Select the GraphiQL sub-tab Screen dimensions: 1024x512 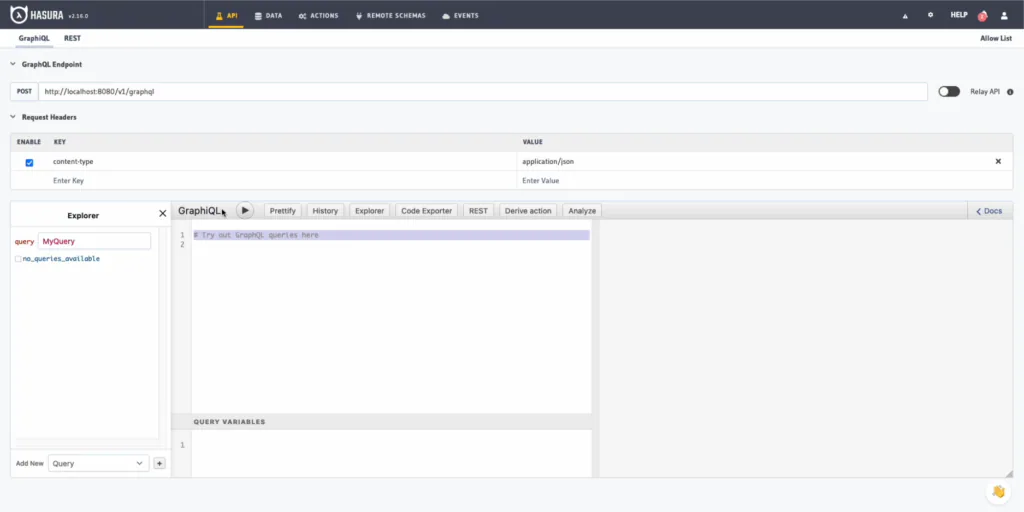(x=34, y=39)
